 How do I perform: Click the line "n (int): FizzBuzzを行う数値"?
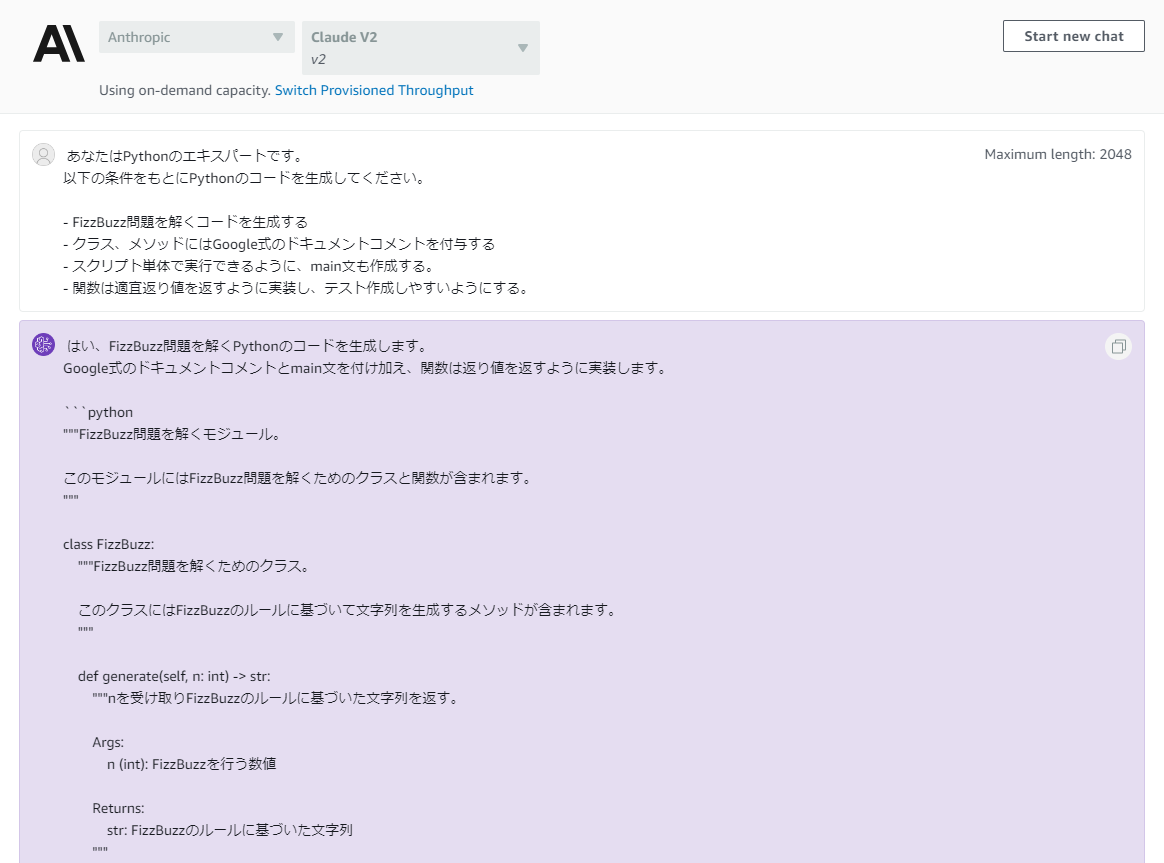[192, 764]
